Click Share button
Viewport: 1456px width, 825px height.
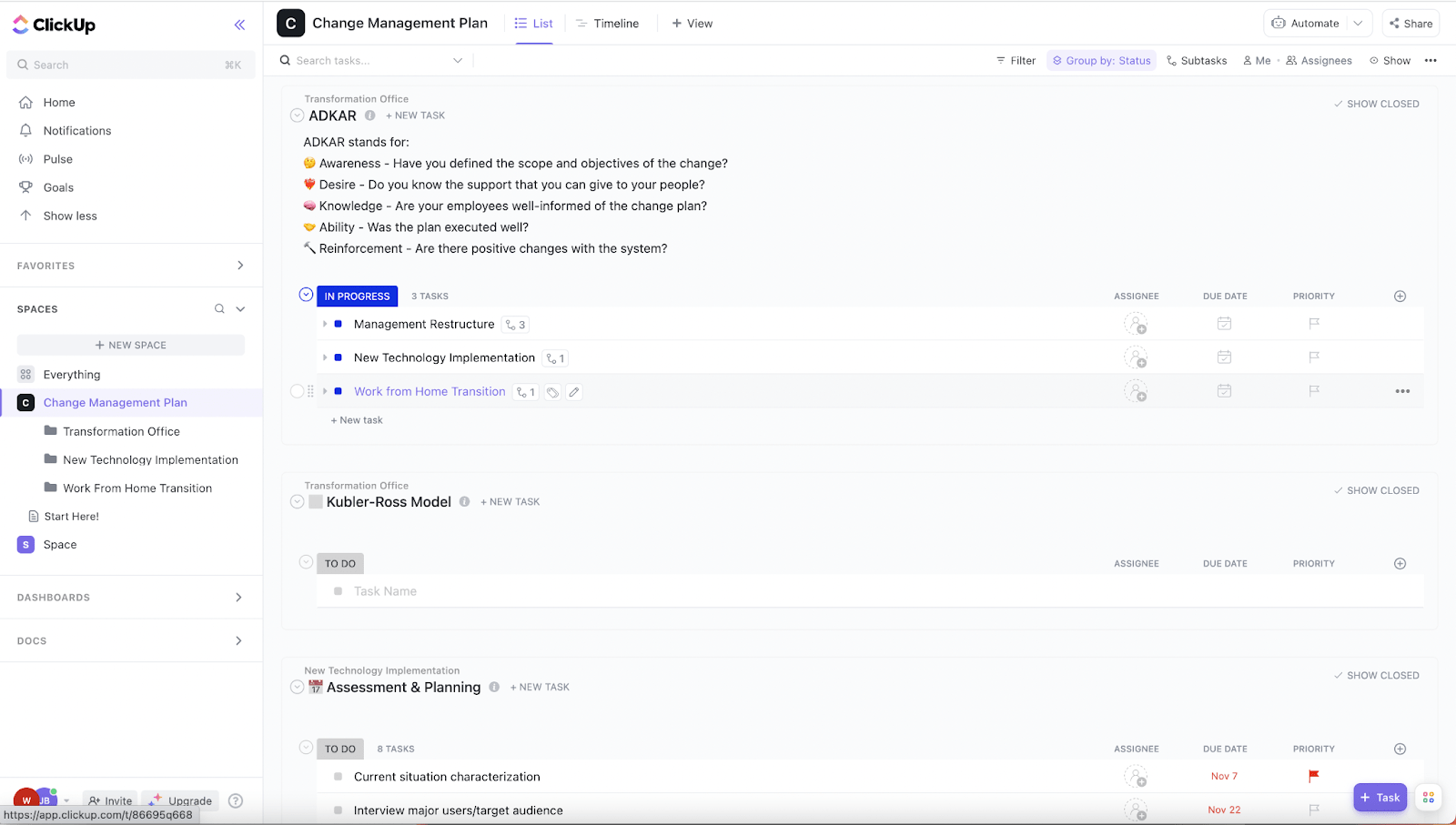coord(1410,24)
